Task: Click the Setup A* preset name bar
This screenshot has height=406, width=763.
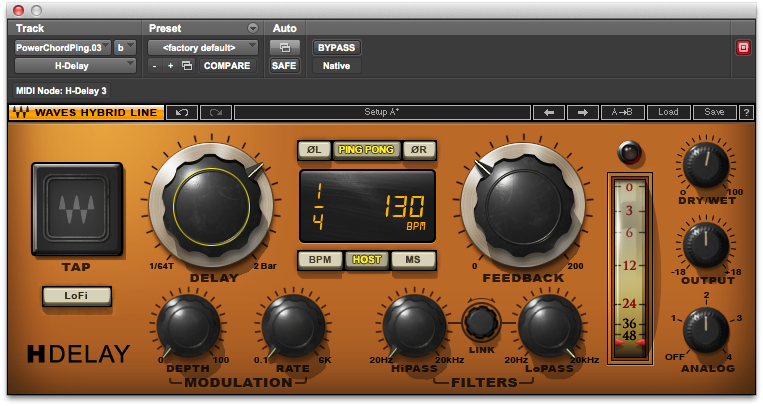Action: point(382,112)
